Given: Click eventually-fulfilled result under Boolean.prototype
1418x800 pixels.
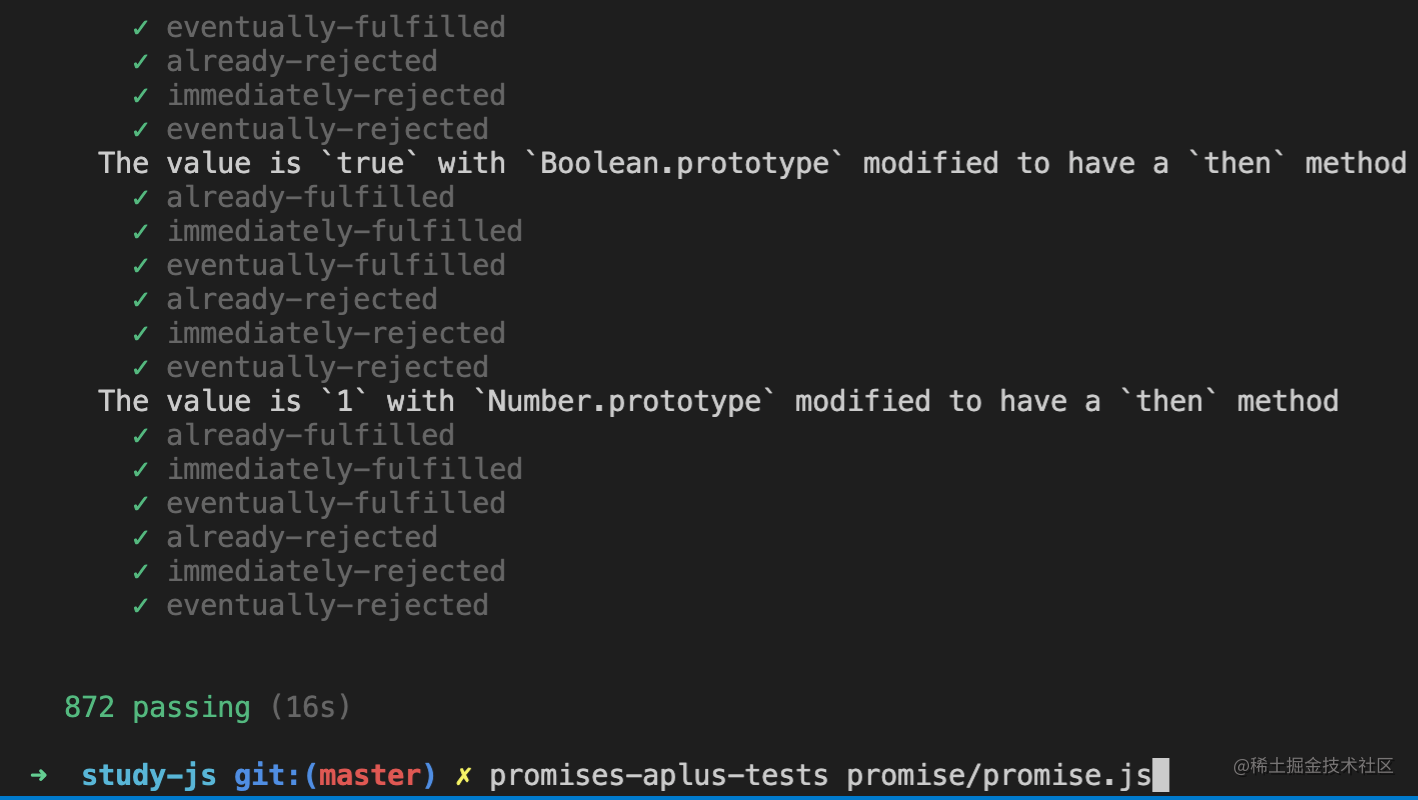Looking at the screenshot, I should 336,265.
